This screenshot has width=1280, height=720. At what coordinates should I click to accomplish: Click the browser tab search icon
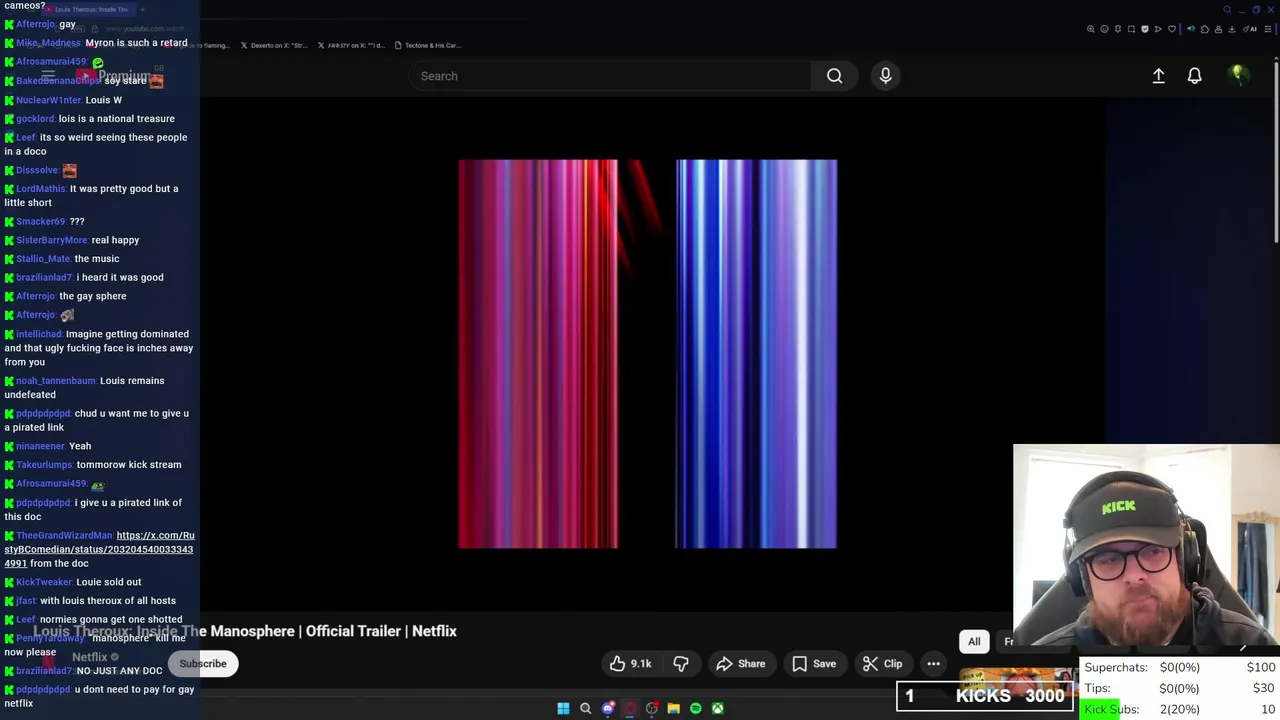click(1227, 10)
